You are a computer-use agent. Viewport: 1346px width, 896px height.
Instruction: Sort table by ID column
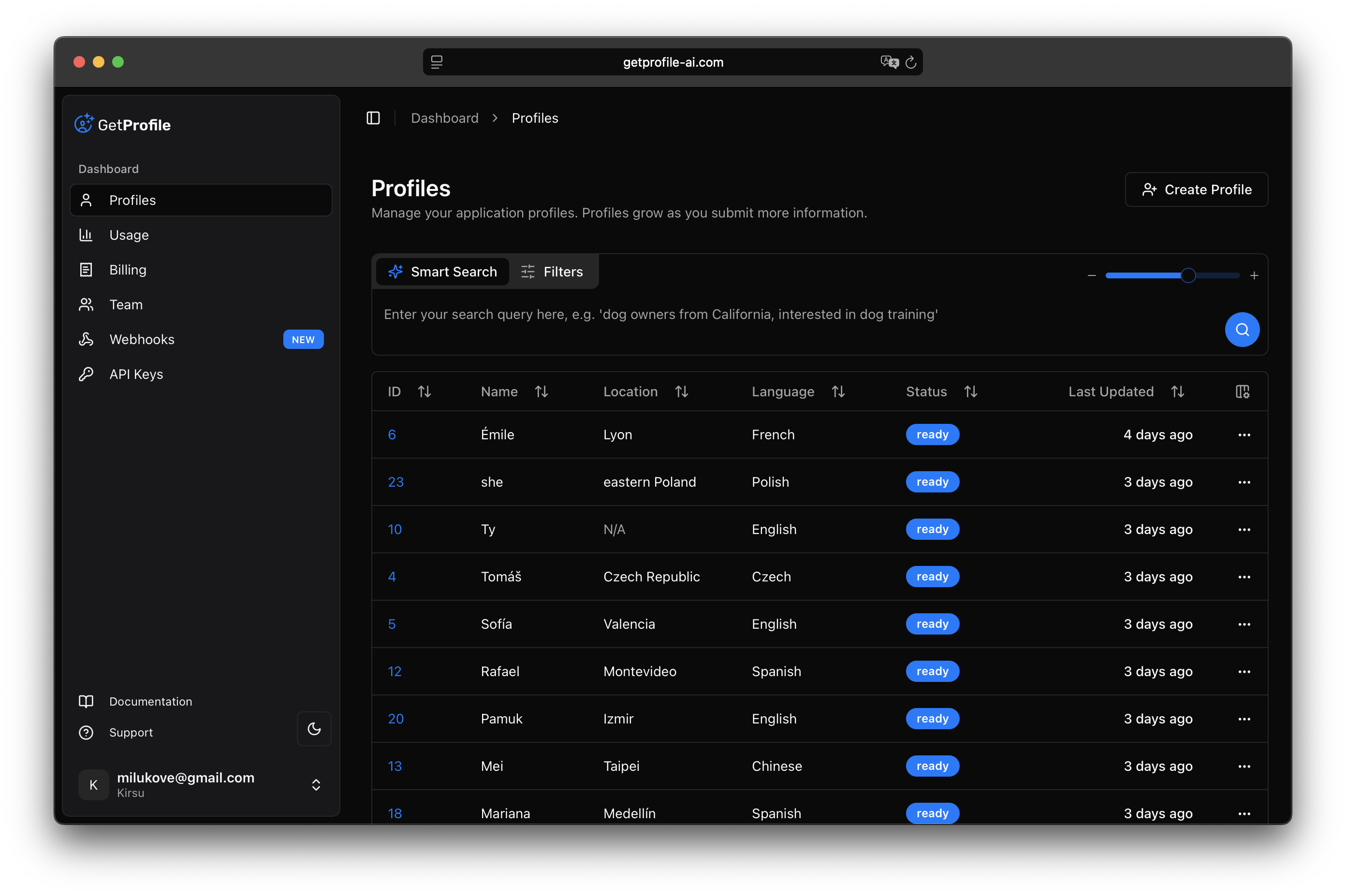[x=424, y=391]
